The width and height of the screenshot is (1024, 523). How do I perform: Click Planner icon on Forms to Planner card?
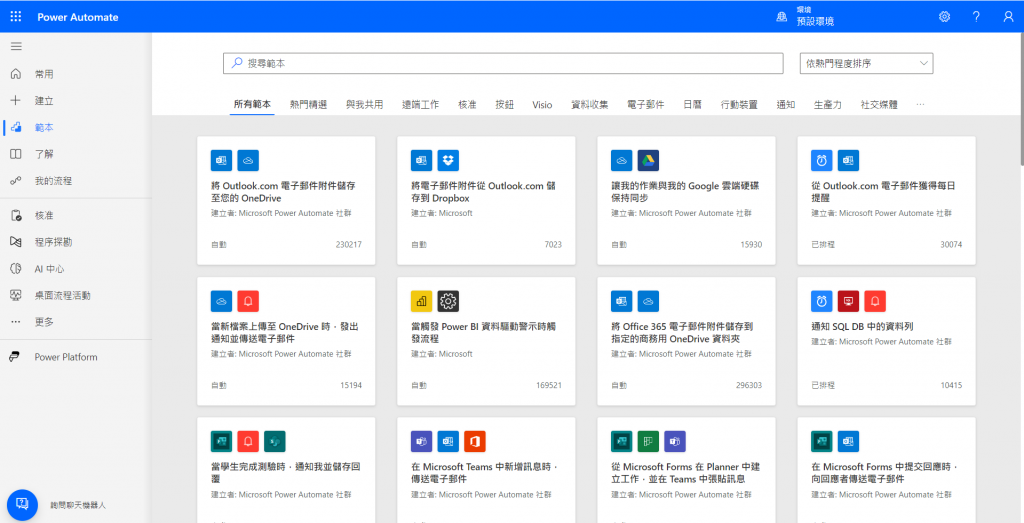(x=648, y=442)
